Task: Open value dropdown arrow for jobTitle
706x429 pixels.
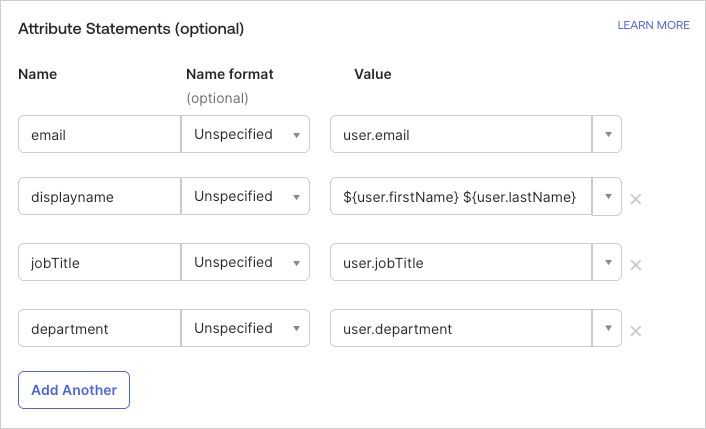Action: (x=607, y=263)
